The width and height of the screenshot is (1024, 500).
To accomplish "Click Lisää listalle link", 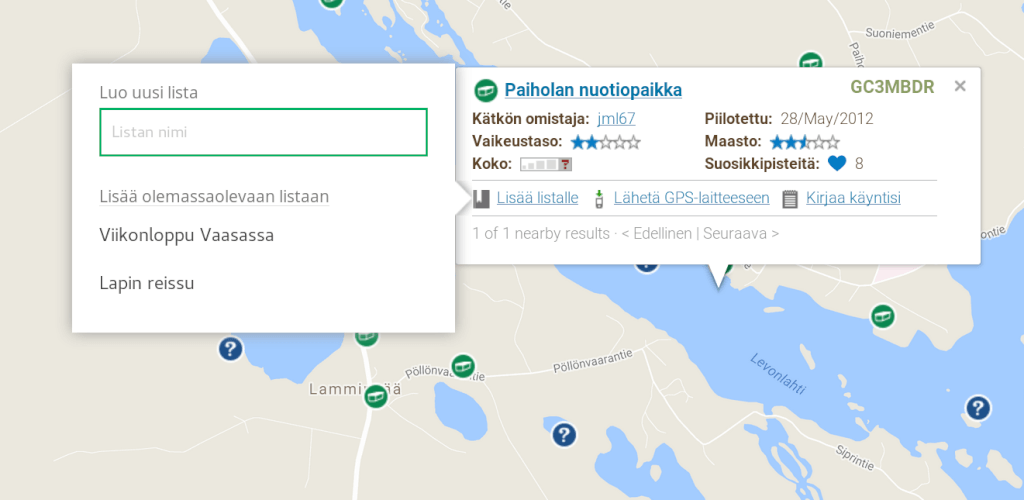I will coord(537,198).
